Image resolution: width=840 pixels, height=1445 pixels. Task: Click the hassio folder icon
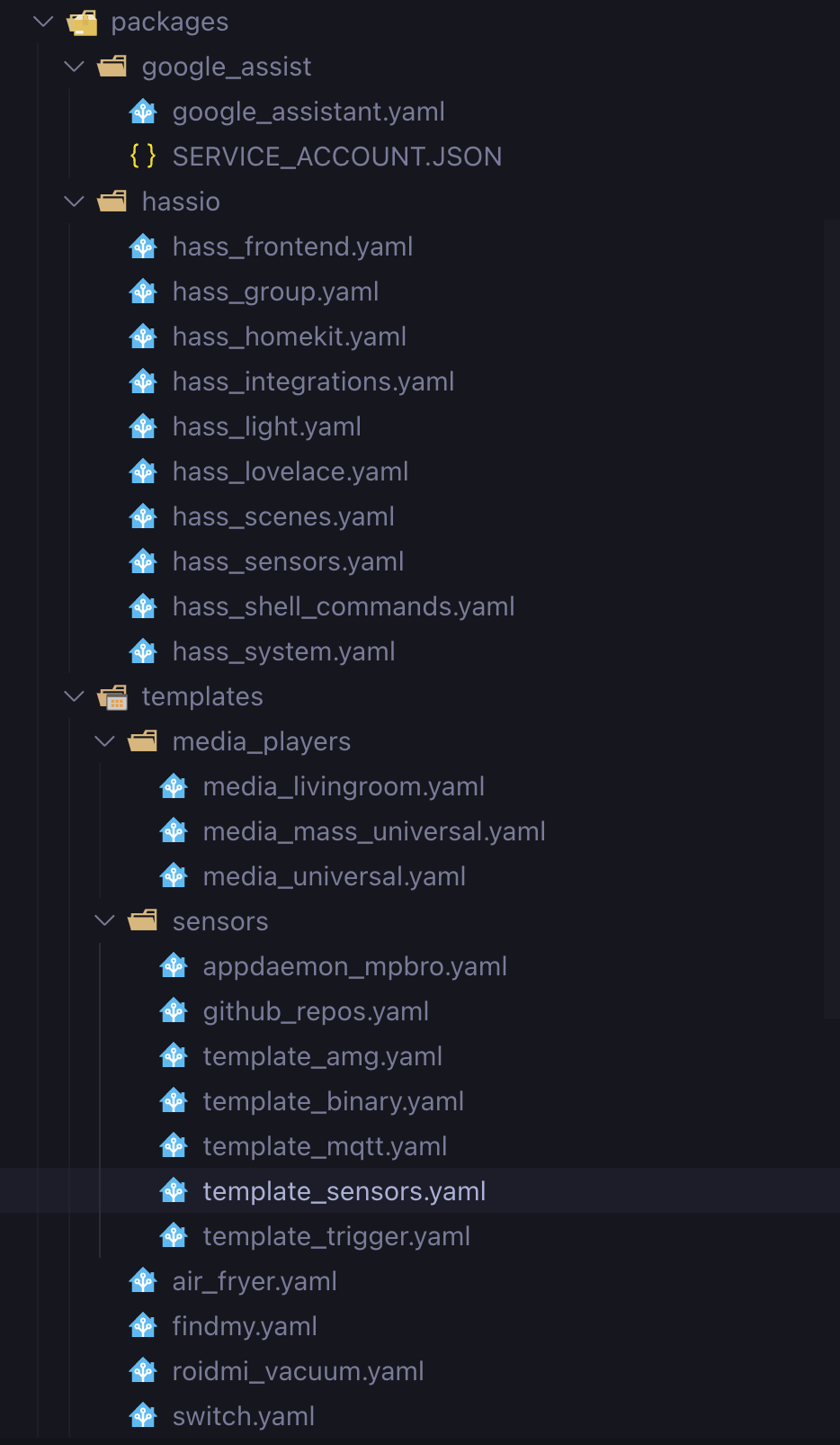112,202
